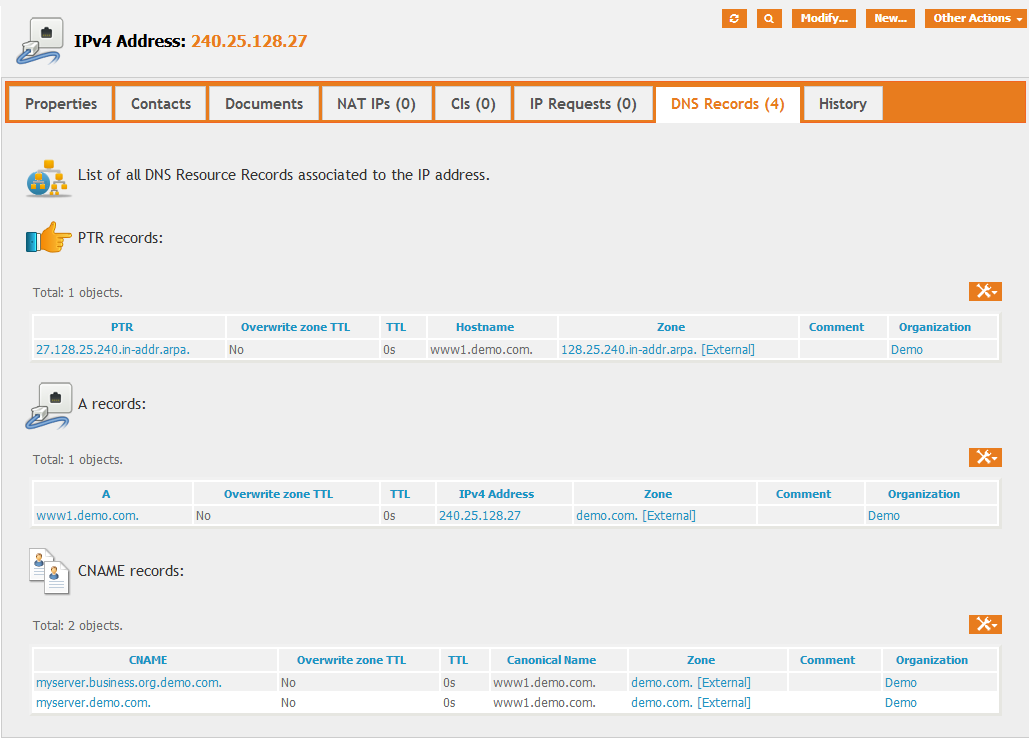Select the NAT IPs (0) tab

pyautogui.click(x=376, y=104)
